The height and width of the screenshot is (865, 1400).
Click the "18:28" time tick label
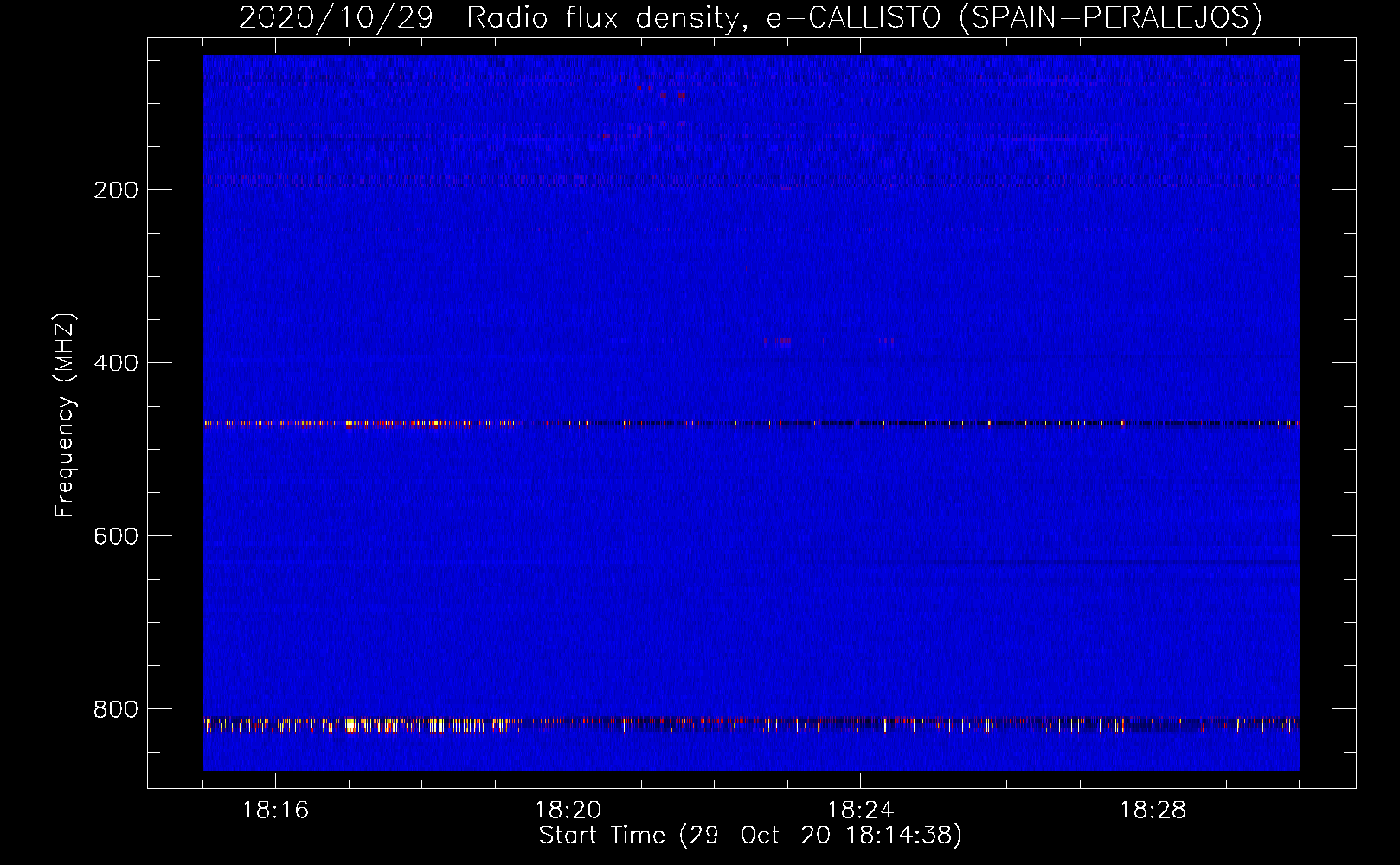tap(1153, 811)
